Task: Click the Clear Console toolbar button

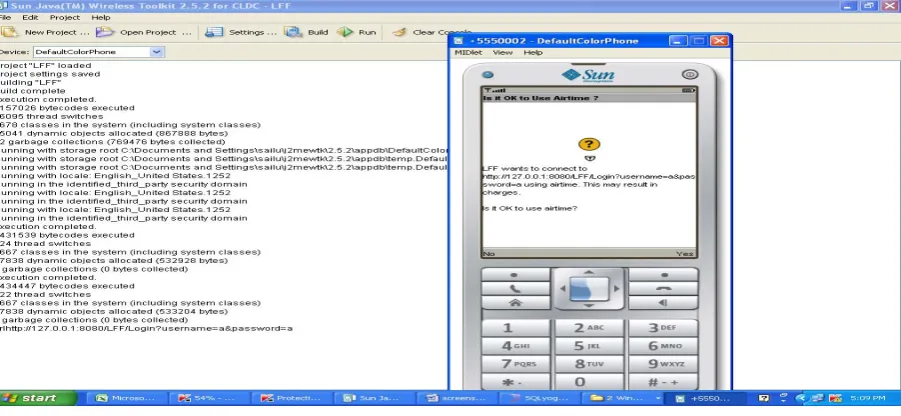Action: click(431, 32)
